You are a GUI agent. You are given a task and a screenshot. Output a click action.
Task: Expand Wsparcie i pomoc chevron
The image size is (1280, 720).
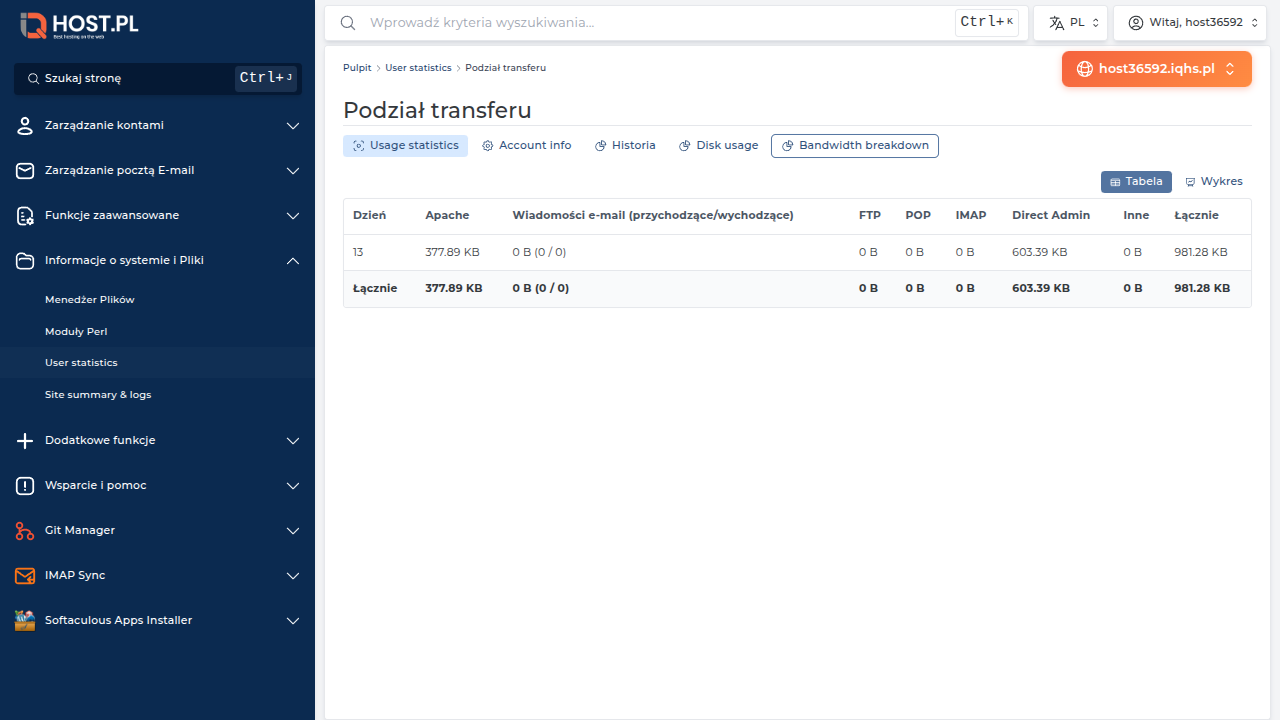(x=293, y=486)
